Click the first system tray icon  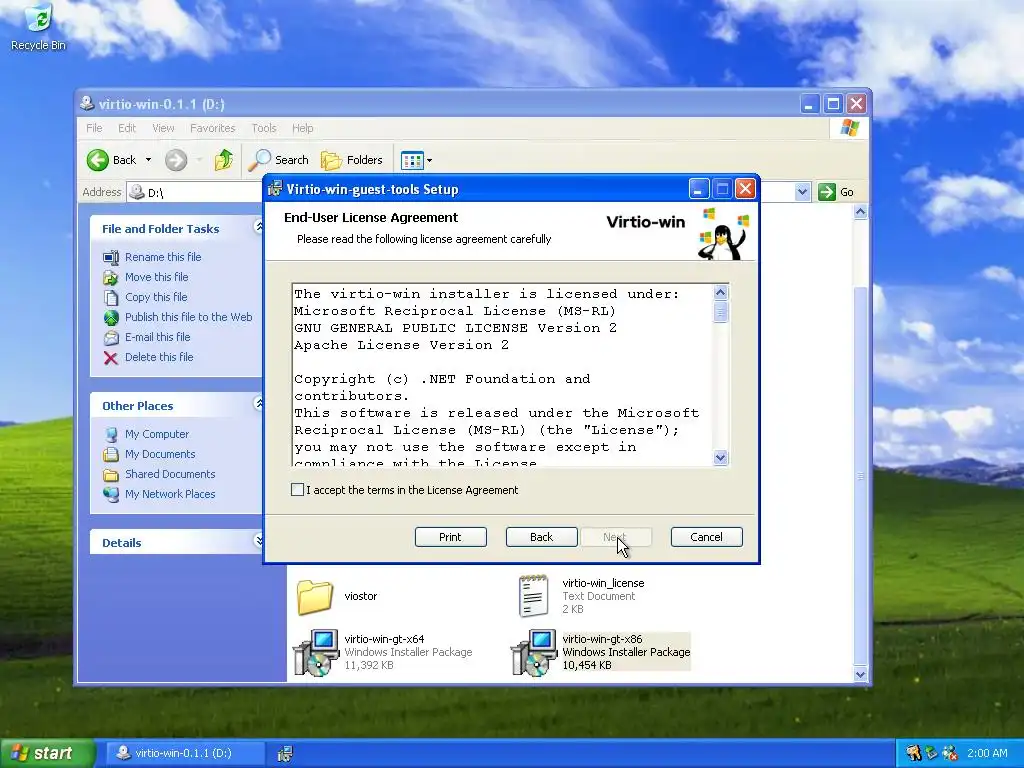click(914, 753)
